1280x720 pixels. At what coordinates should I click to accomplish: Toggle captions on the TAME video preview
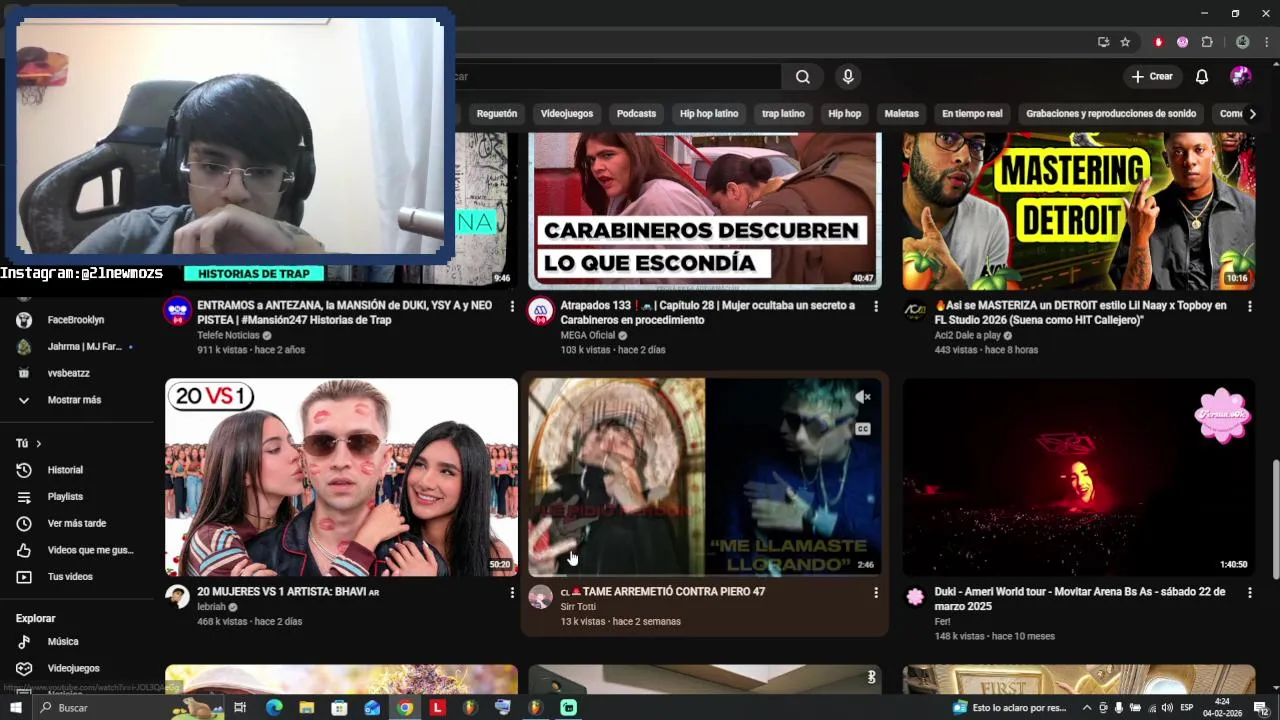(x=863, y=429)
